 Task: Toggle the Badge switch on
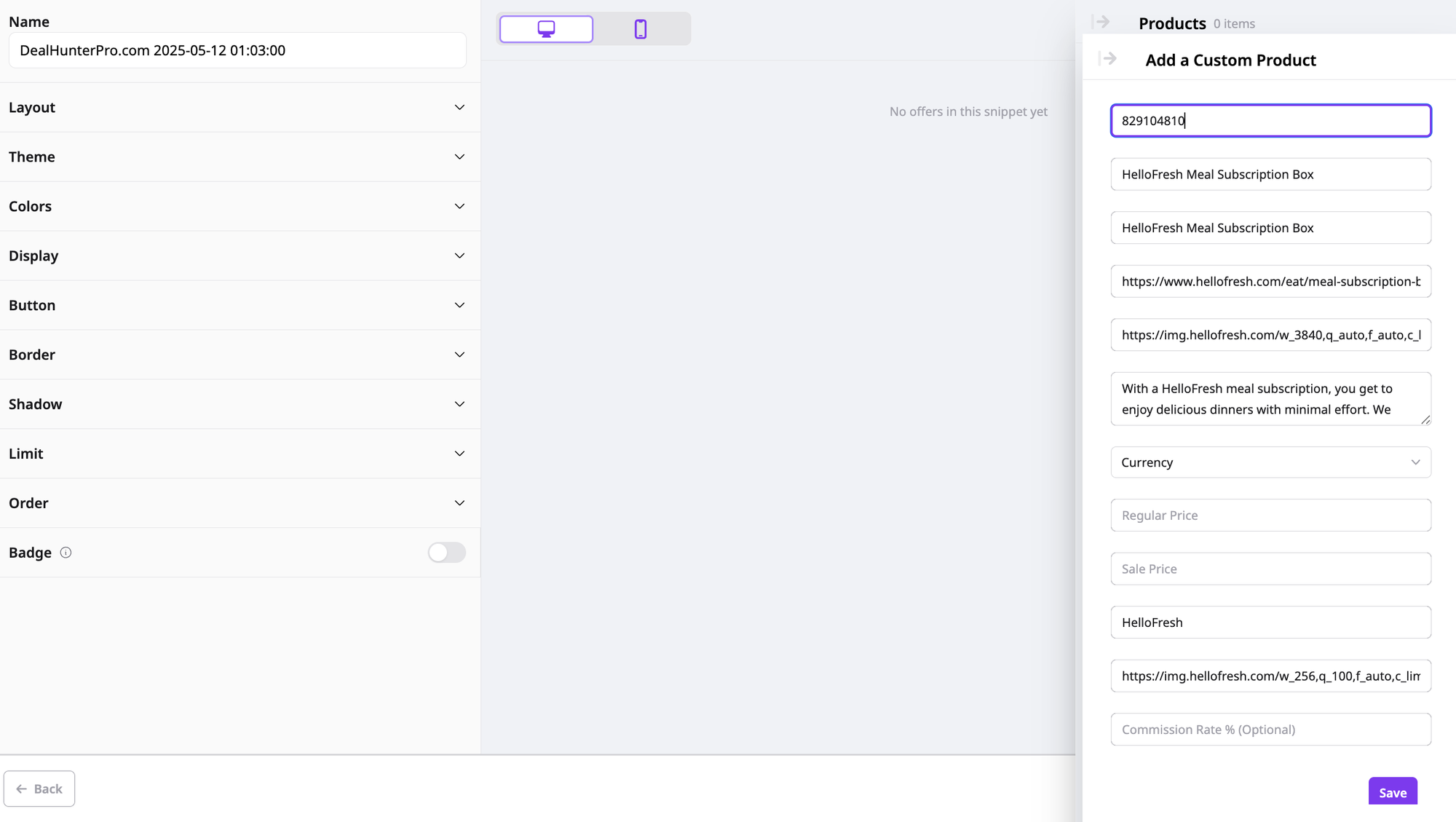(x=446, y=553)
